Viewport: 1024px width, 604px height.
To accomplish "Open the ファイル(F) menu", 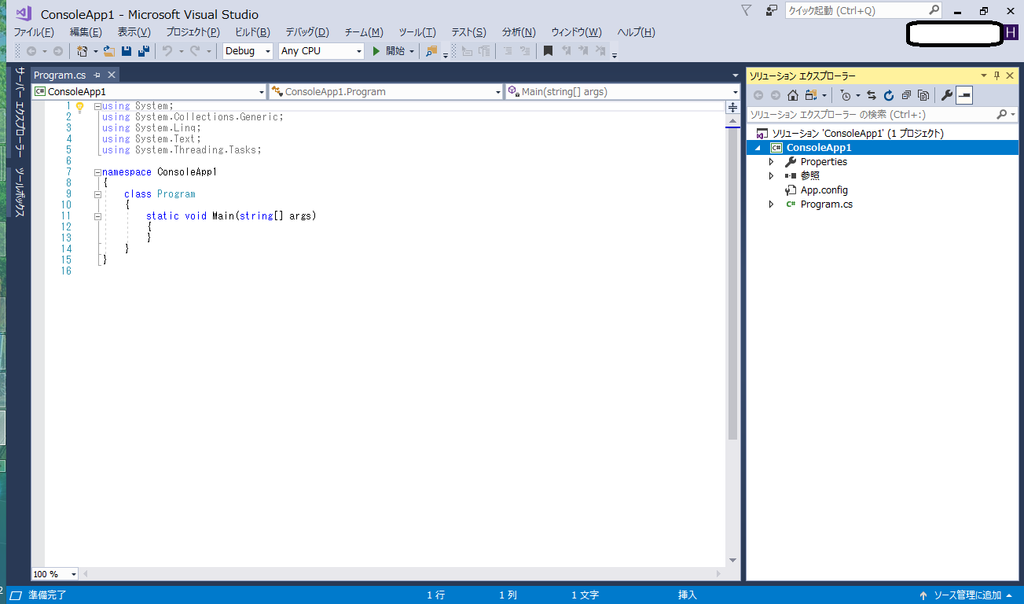I will click(x=34, y=32).
